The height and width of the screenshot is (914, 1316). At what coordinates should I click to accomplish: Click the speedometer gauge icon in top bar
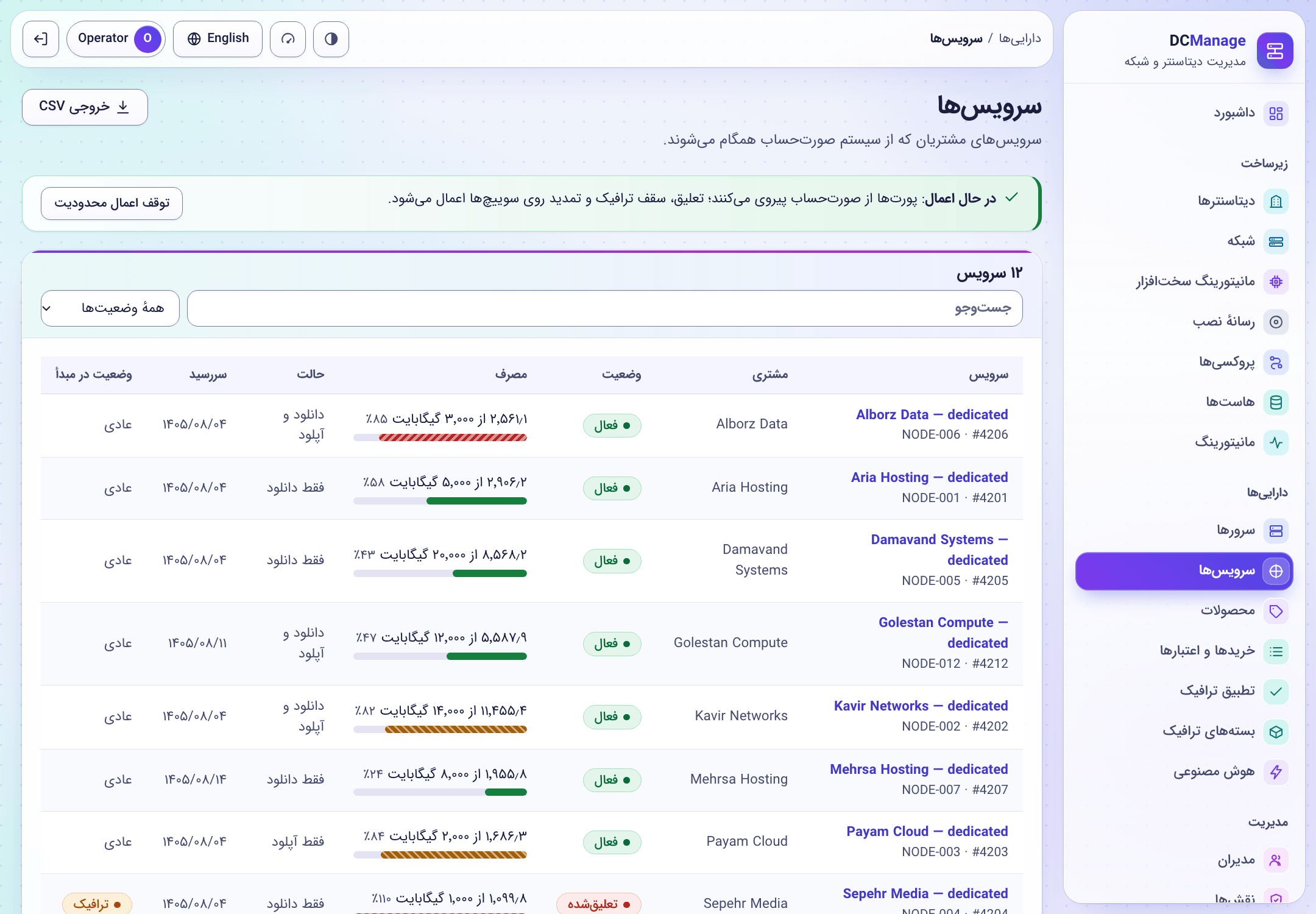coord(288,39)
